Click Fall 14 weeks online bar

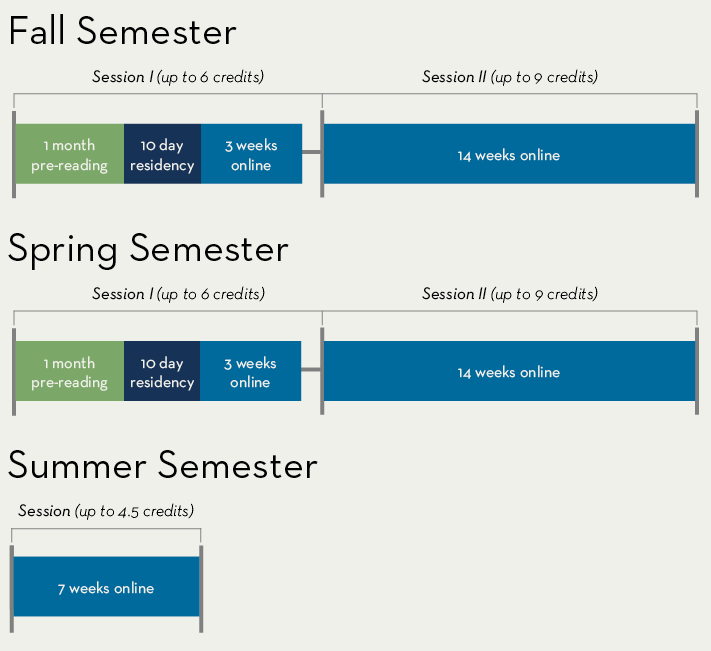(509, 155)
